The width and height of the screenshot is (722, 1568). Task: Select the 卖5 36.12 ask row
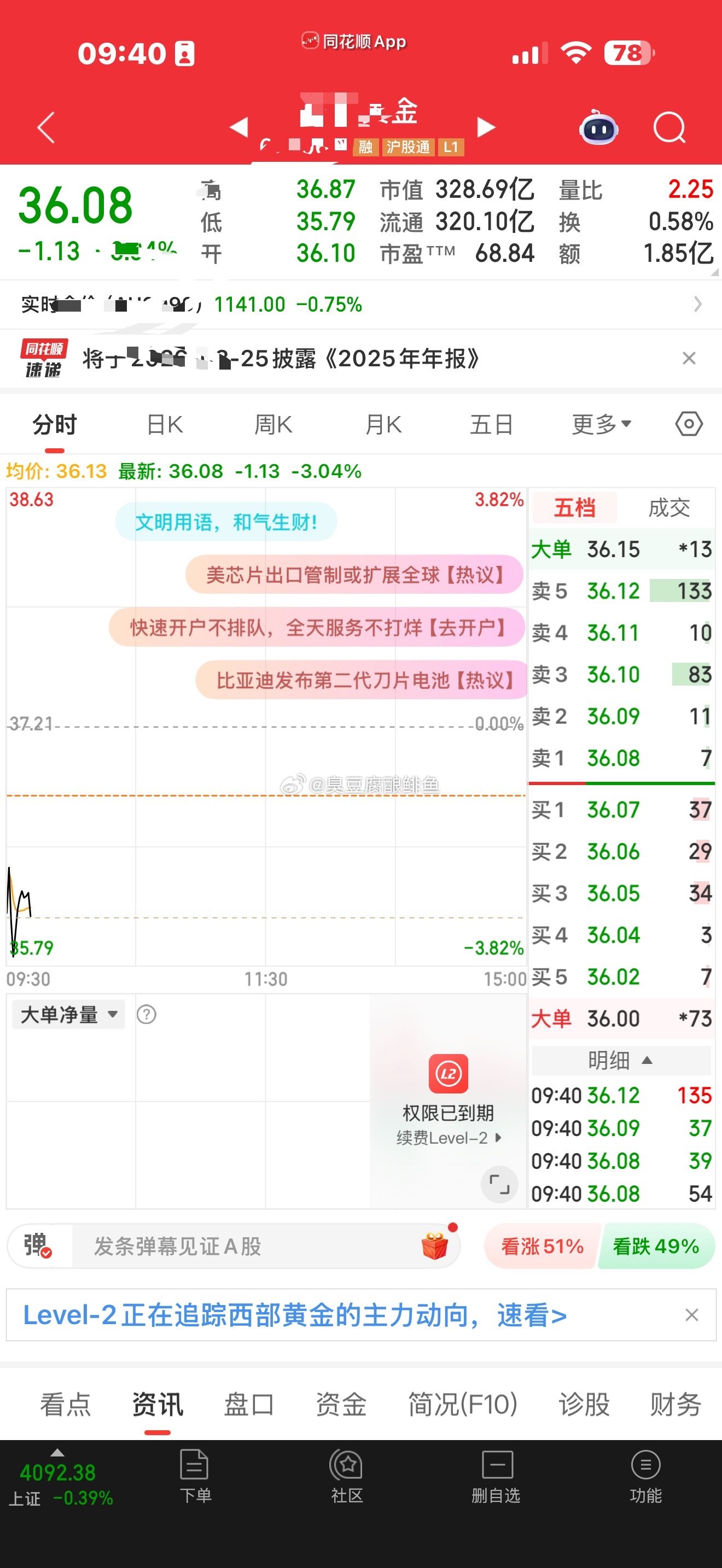(x=621, y=590)
